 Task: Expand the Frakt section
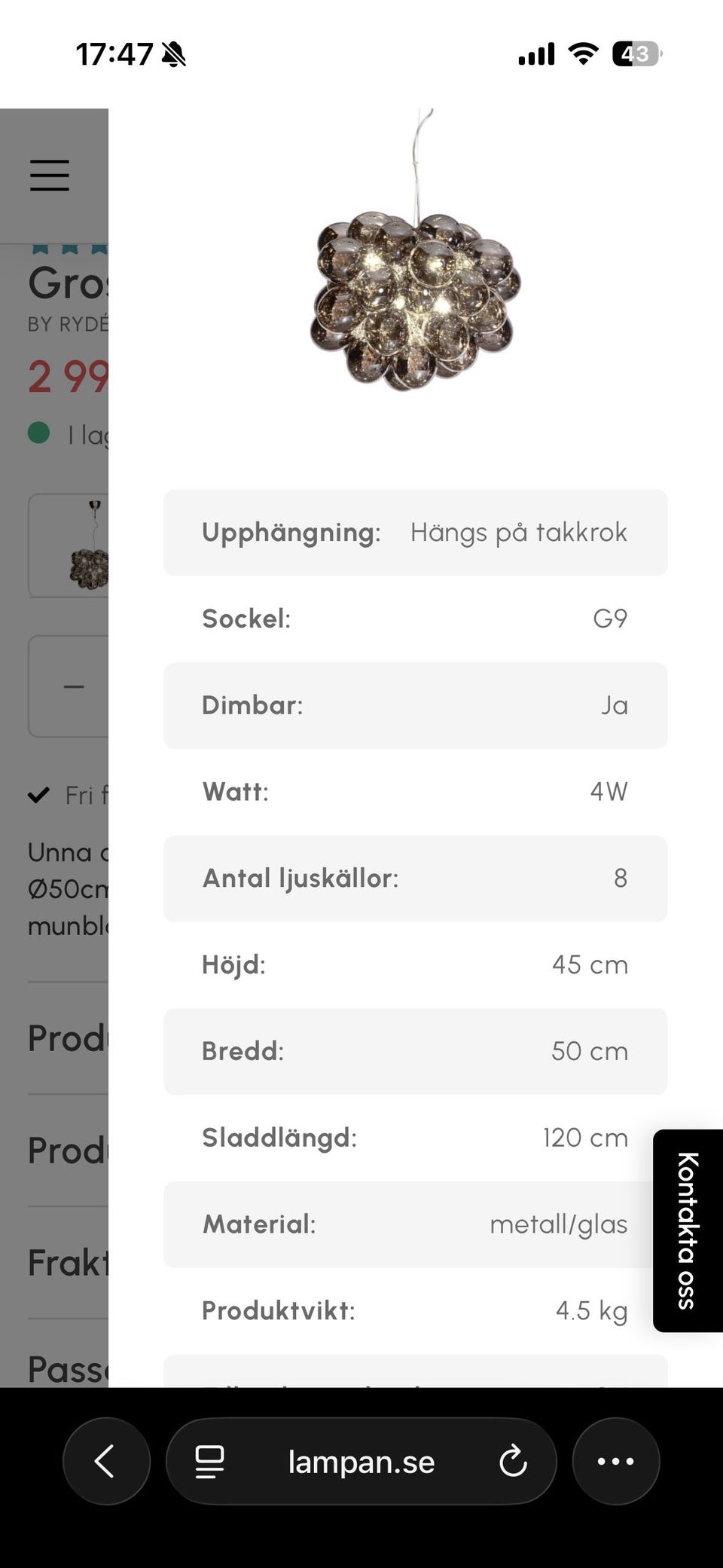pyautogui.click(x=68, y=1263)
